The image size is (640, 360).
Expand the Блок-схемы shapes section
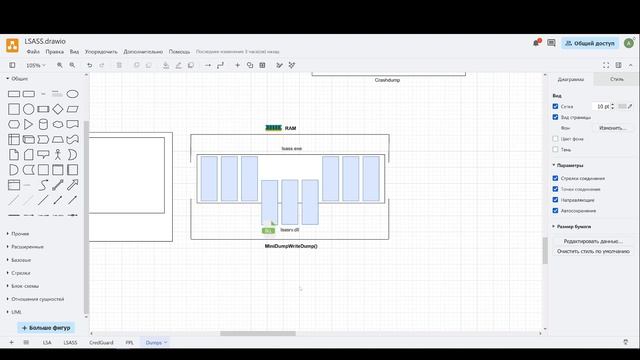22,286
